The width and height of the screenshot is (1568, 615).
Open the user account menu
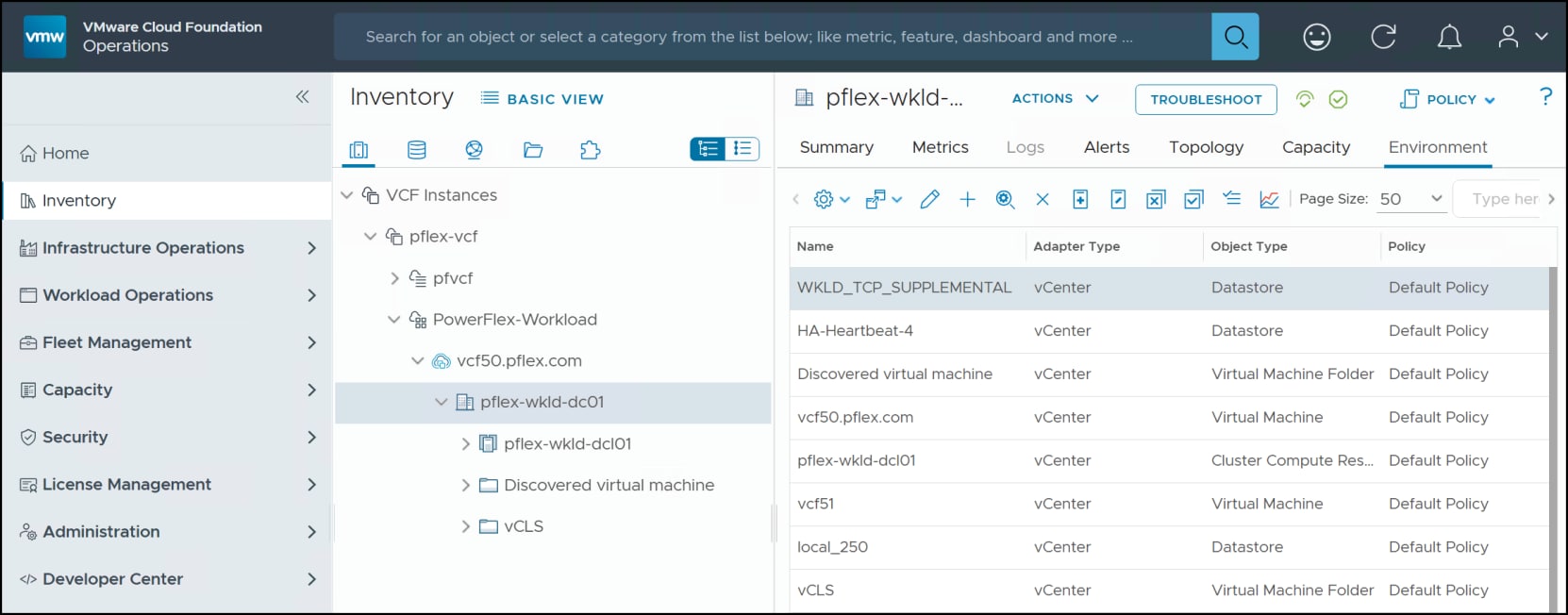[1523, 37]
